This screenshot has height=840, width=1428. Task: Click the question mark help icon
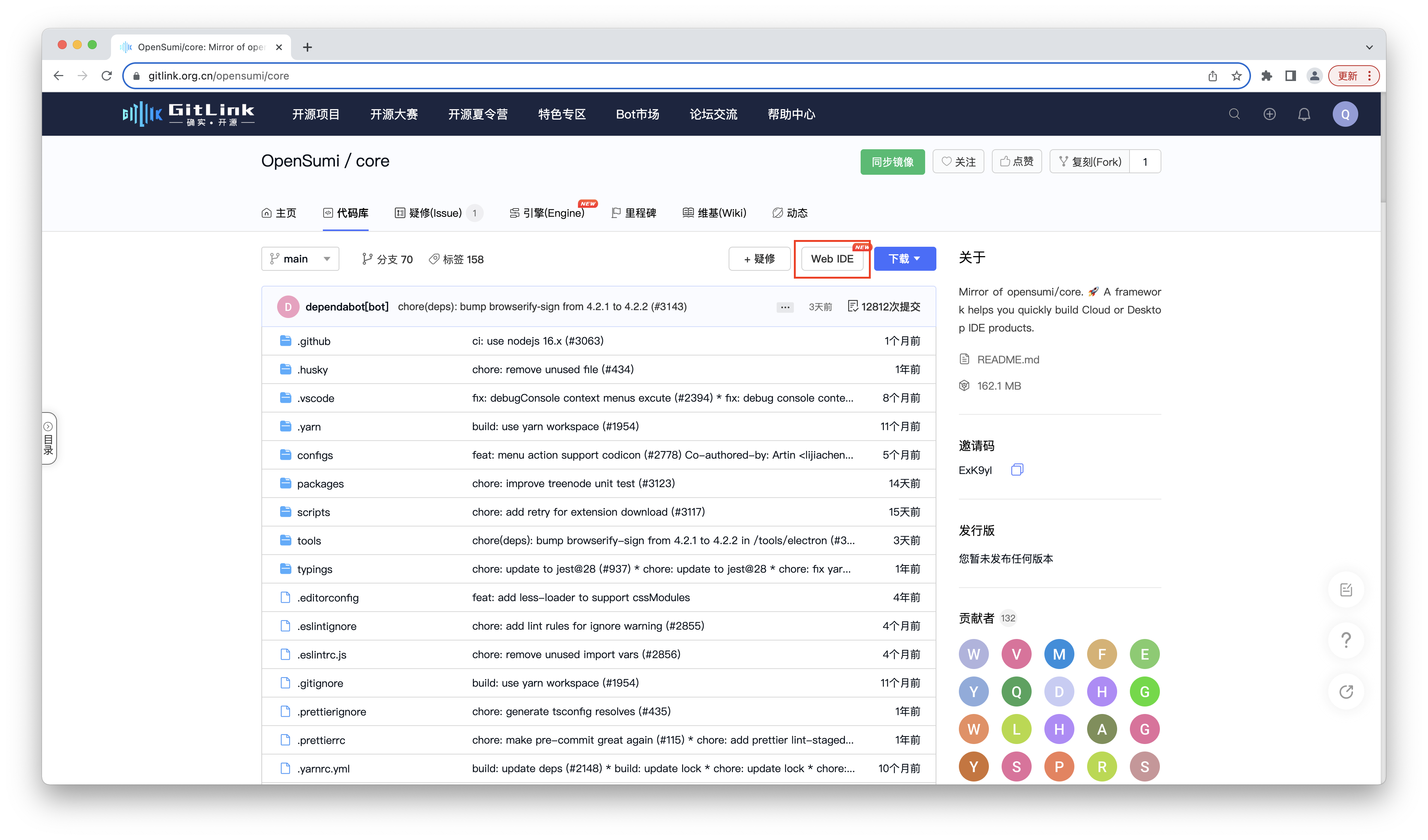point(1346,640)
